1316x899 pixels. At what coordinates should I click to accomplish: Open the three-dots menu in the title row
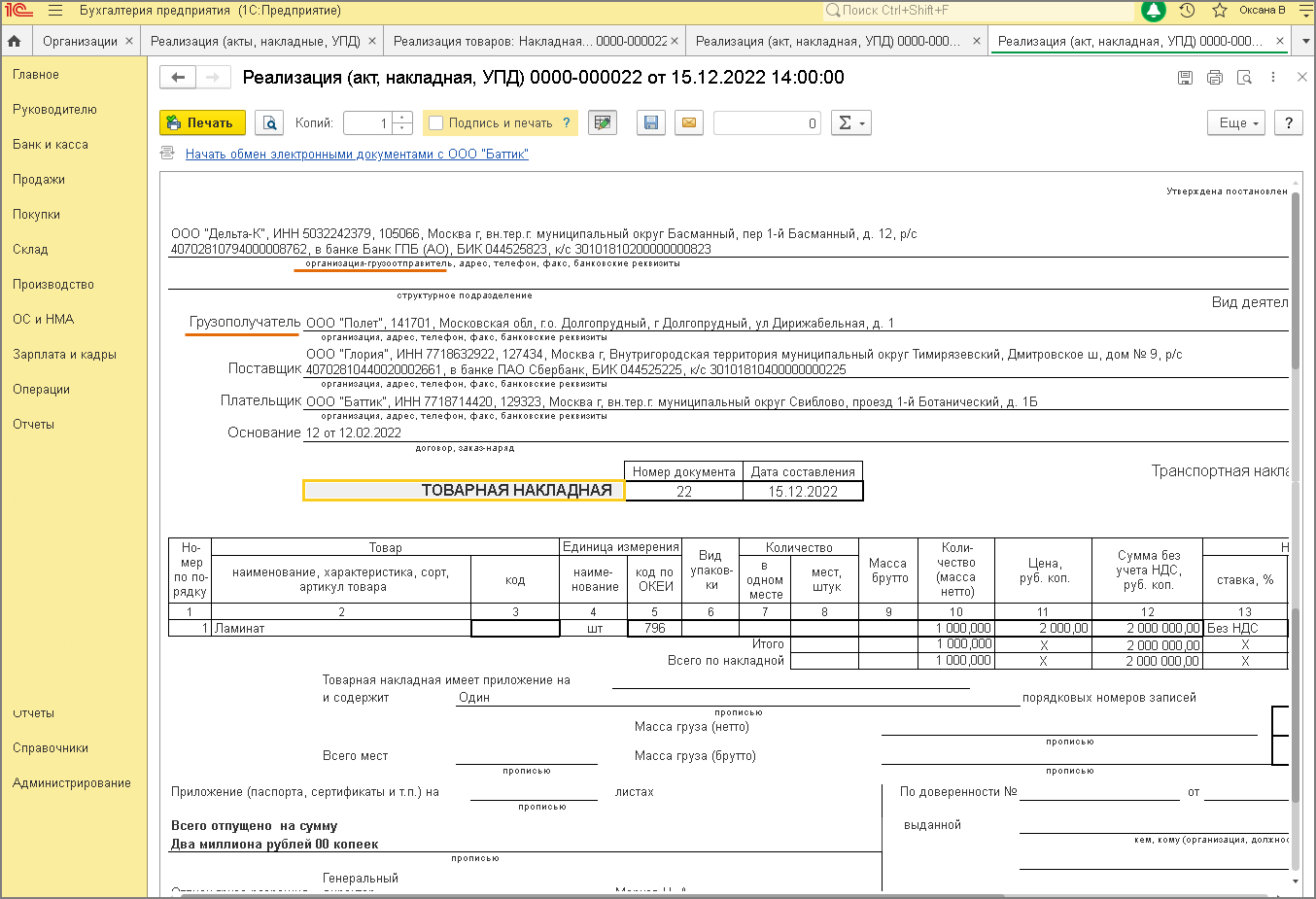tap(1273, 78)
